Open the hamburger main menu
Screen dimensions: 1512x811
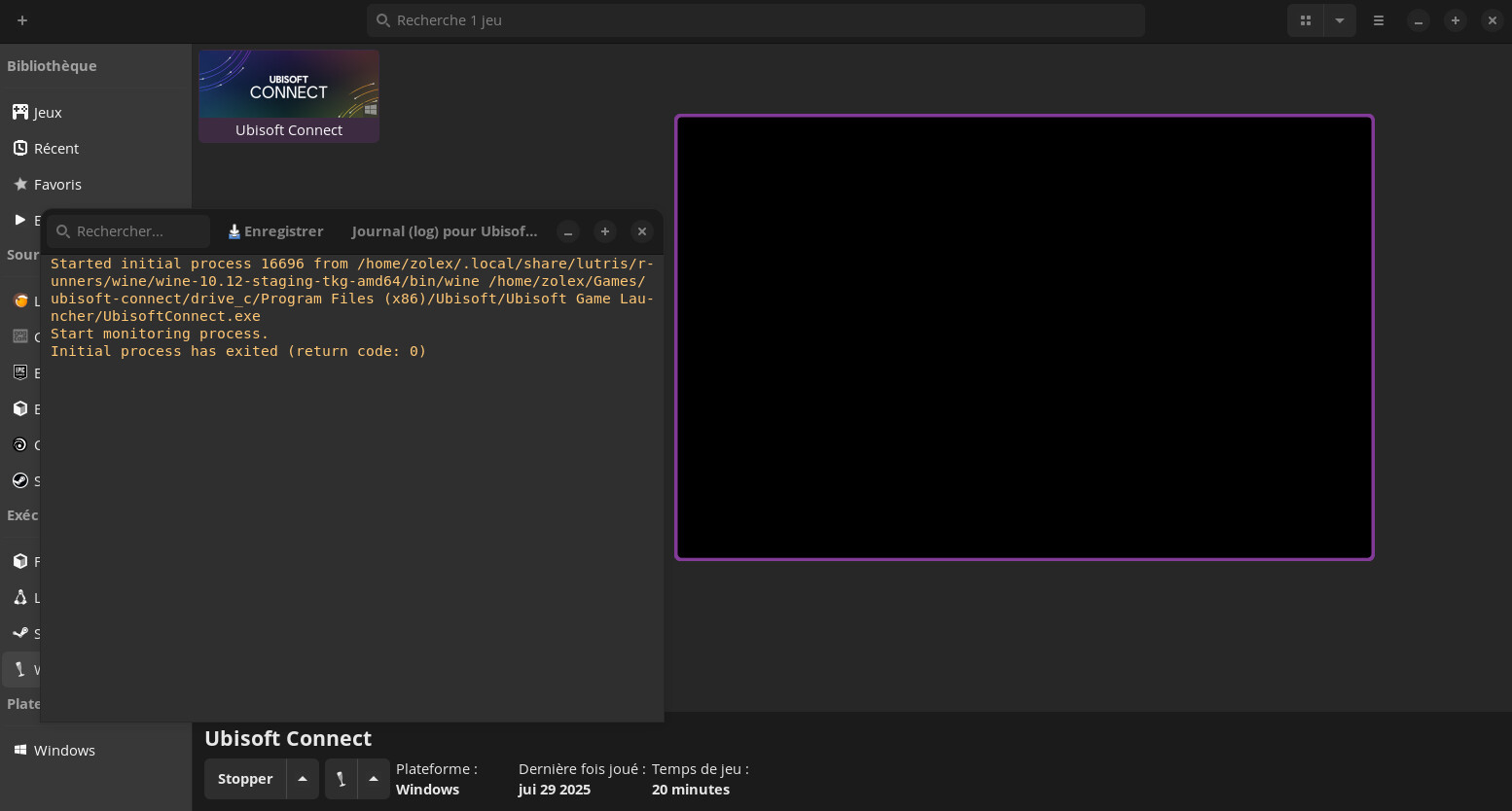click(1379, 20)
